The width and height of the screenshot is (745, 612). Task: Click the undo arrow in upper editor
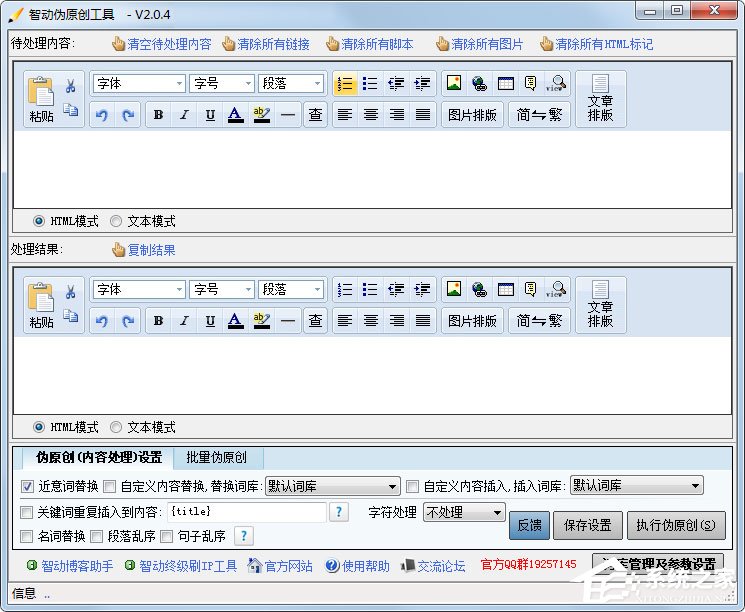101,115
